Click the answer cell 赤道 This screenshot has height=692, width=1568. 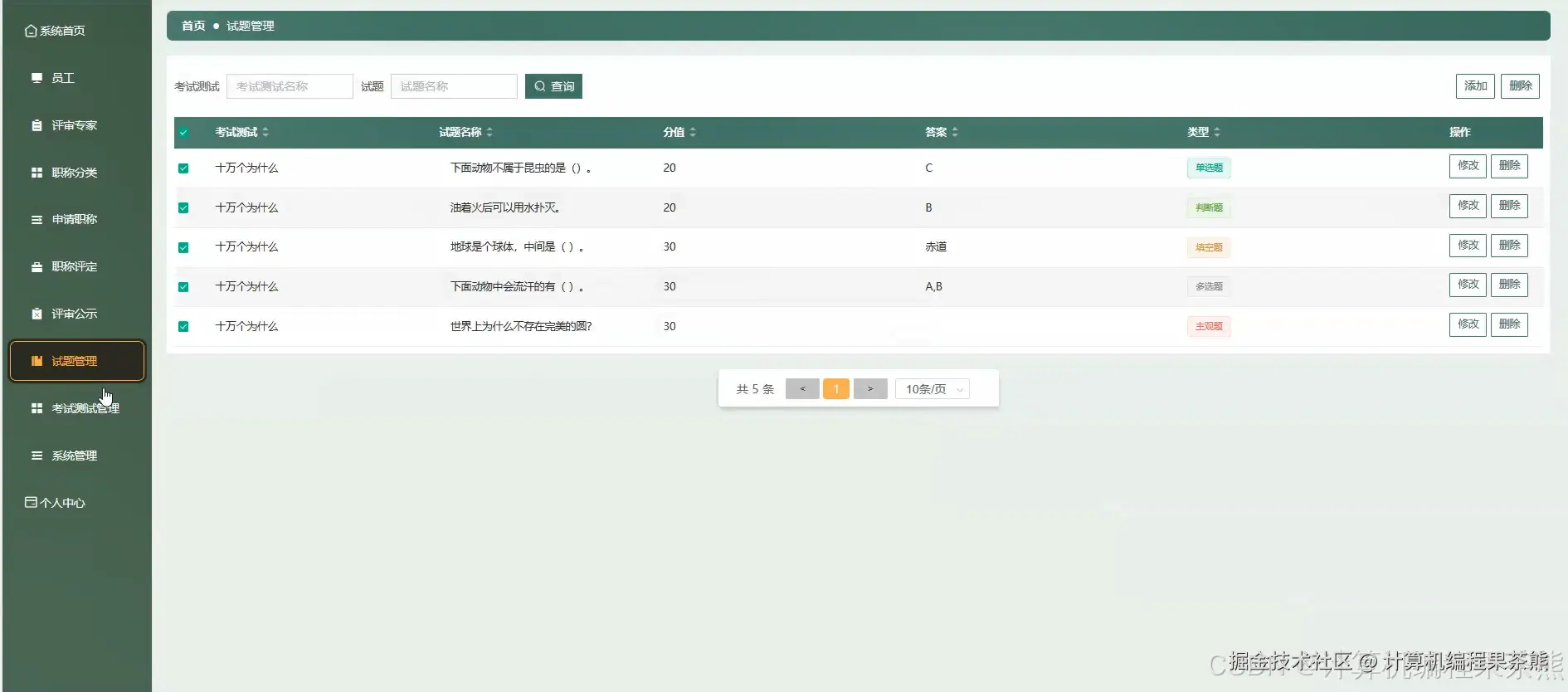click(x=936, y=247)
